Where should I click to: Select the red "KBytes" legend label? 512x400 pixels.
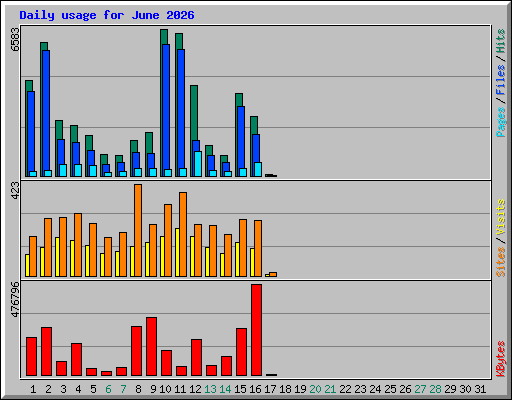coord(501,359)
